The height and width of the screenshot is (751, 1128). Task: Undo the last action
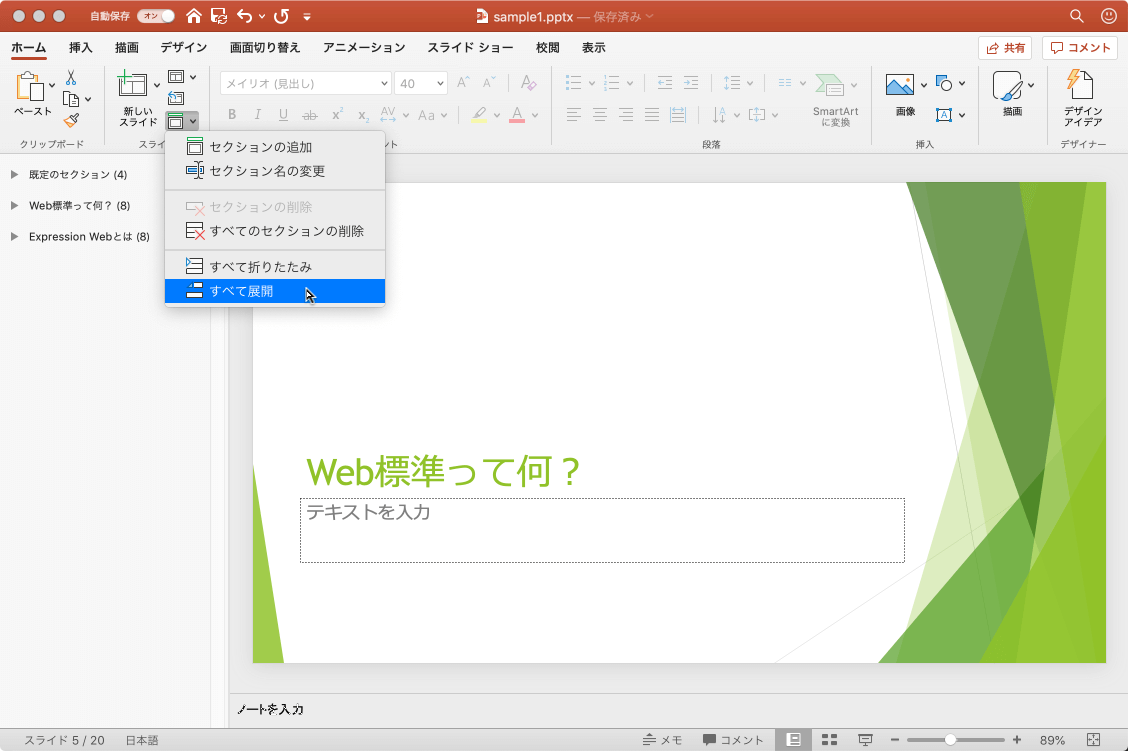click(x=245, y=16)
